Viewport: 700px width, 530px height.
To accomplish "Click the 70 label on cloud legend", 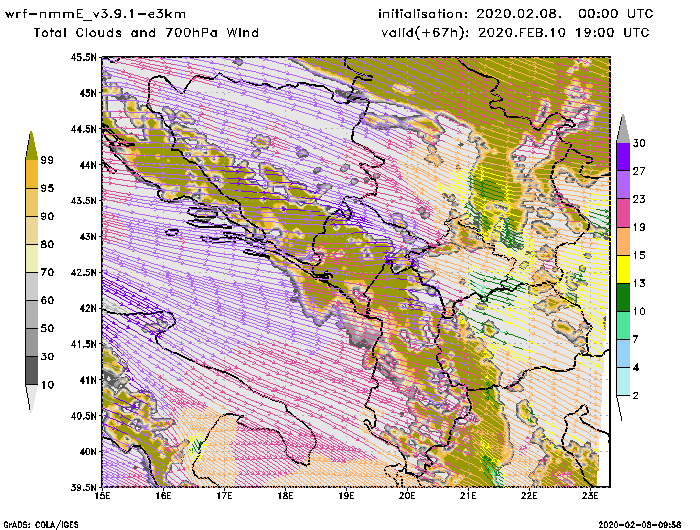I will tap(47, 272).
